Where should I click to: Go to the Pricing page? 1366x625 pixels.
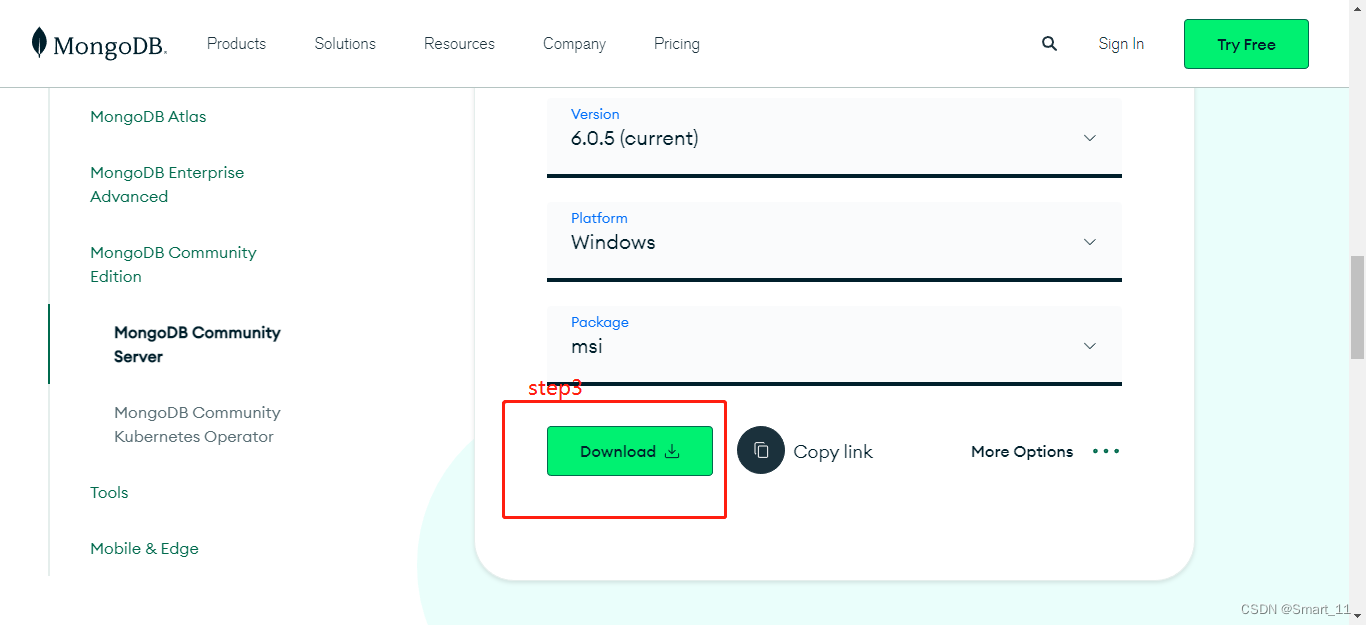677,44
